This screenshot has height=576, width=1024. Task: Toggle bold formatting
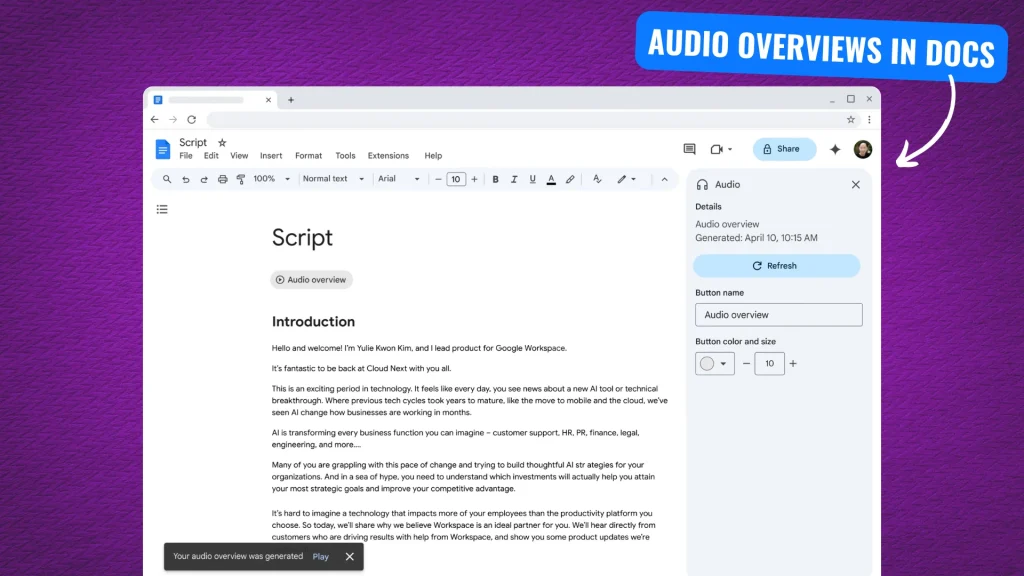pyautogui.click(x=495, y=179)
